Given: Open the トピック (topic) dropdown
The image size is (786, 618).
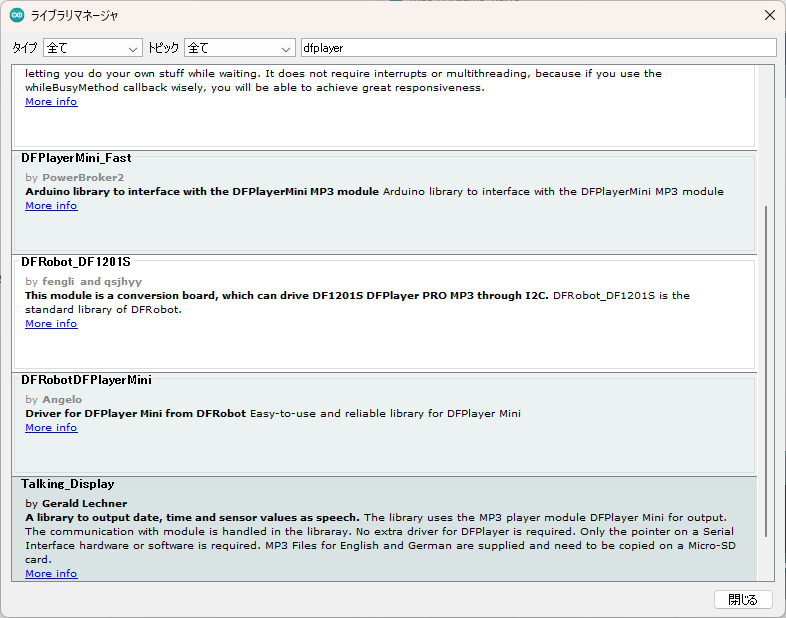Looking at the screenshot, I should (240, 48).
